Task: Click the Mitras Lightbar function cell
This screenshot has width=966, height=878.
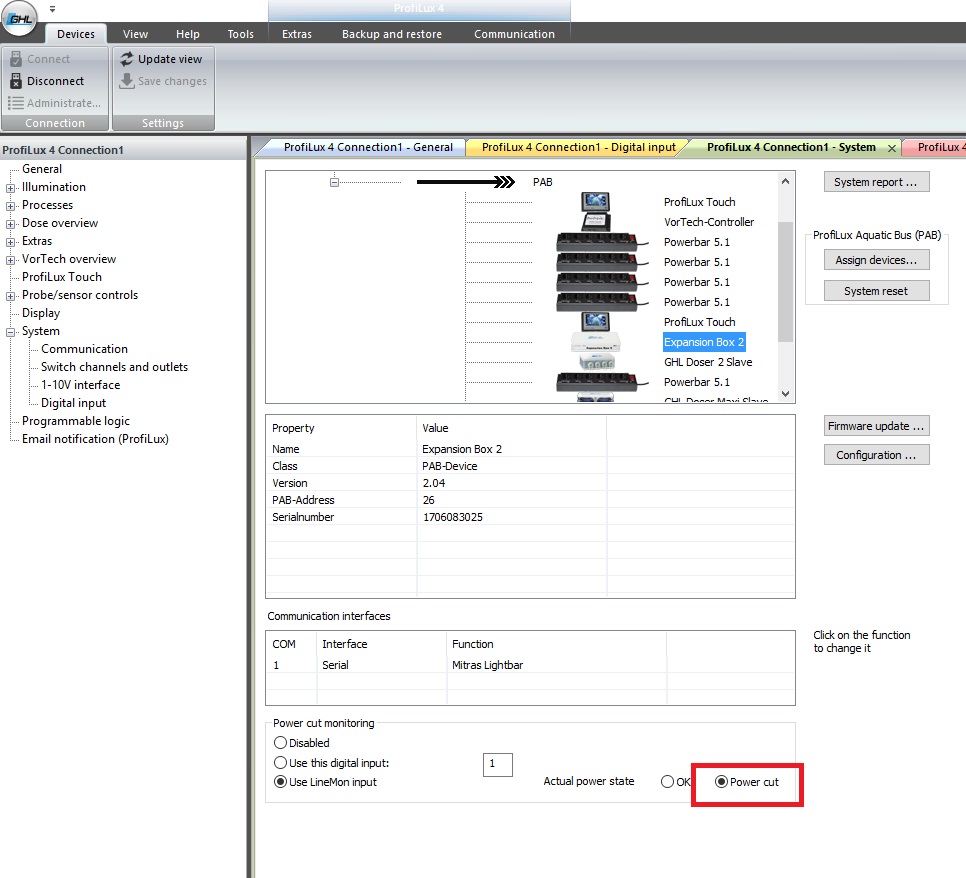Action: tap(487, 665)
